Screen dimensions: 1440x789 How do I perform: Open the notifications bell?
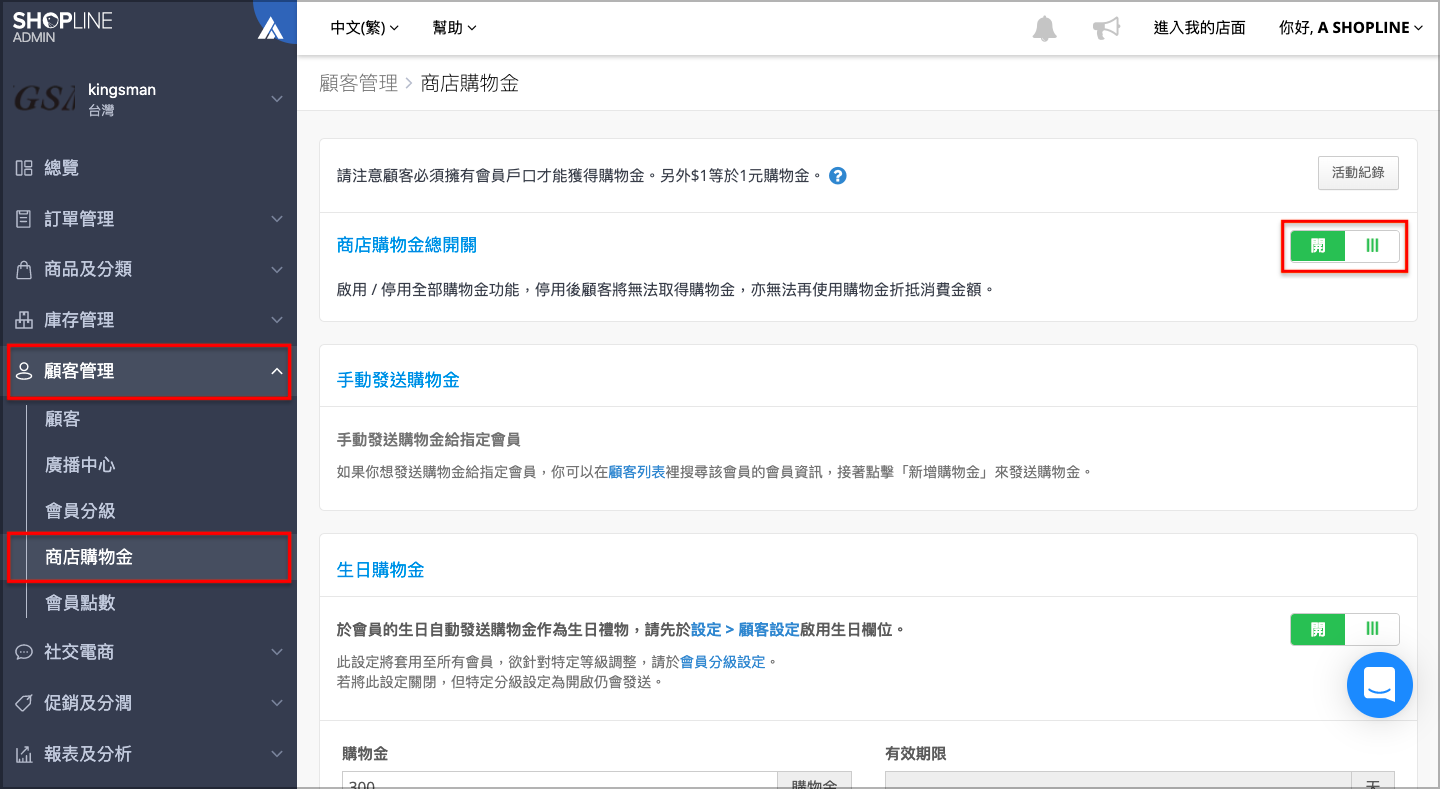pos(1044,28)
